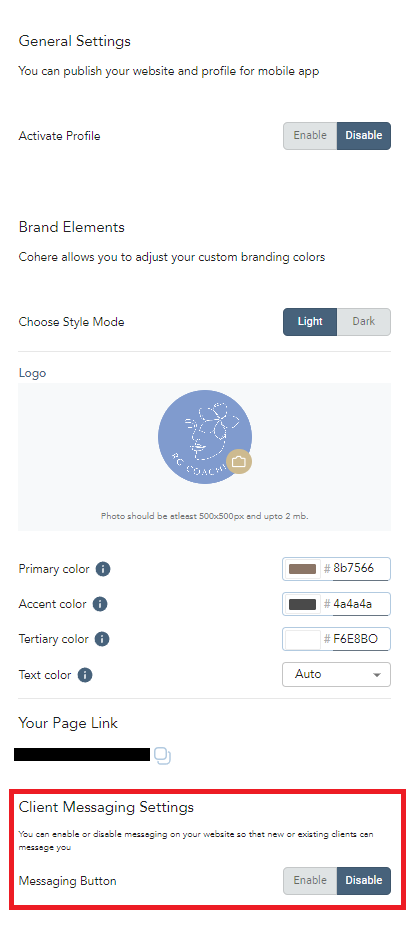Disable the Messaging Button
This screenshot has height=934, width=417.
[x=364, y=880]
